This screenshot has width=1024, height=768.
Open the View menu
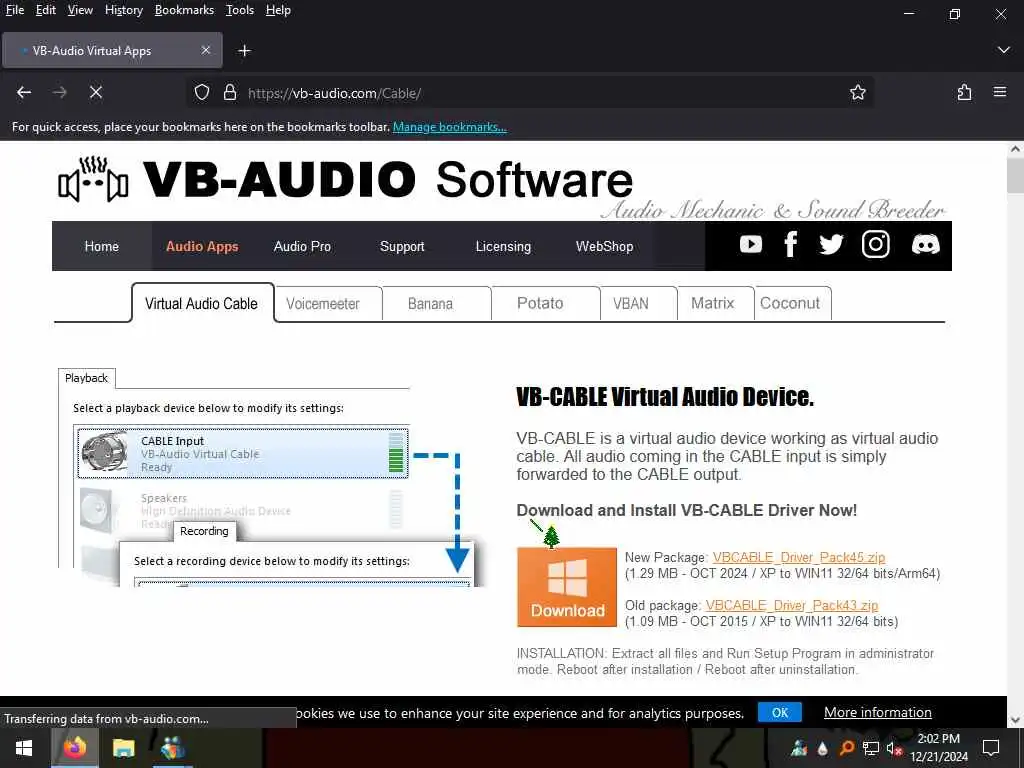pyautogui.click(x=80, y=10)
